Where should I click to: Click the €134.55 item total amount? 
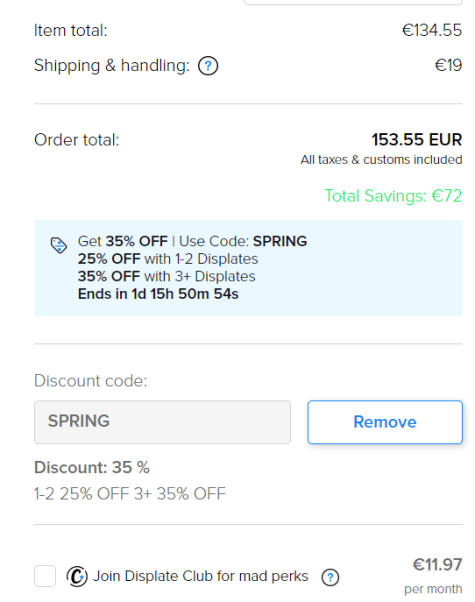[x=432, y=30]
